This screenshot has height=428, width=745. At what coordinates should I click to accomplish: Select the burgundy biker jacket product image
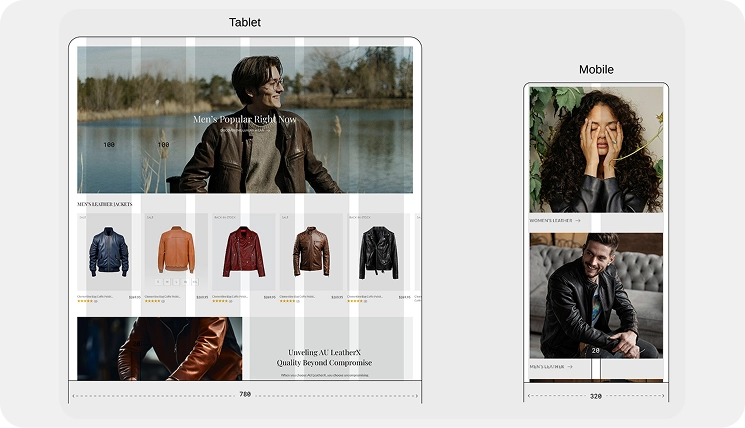(243, 251)
